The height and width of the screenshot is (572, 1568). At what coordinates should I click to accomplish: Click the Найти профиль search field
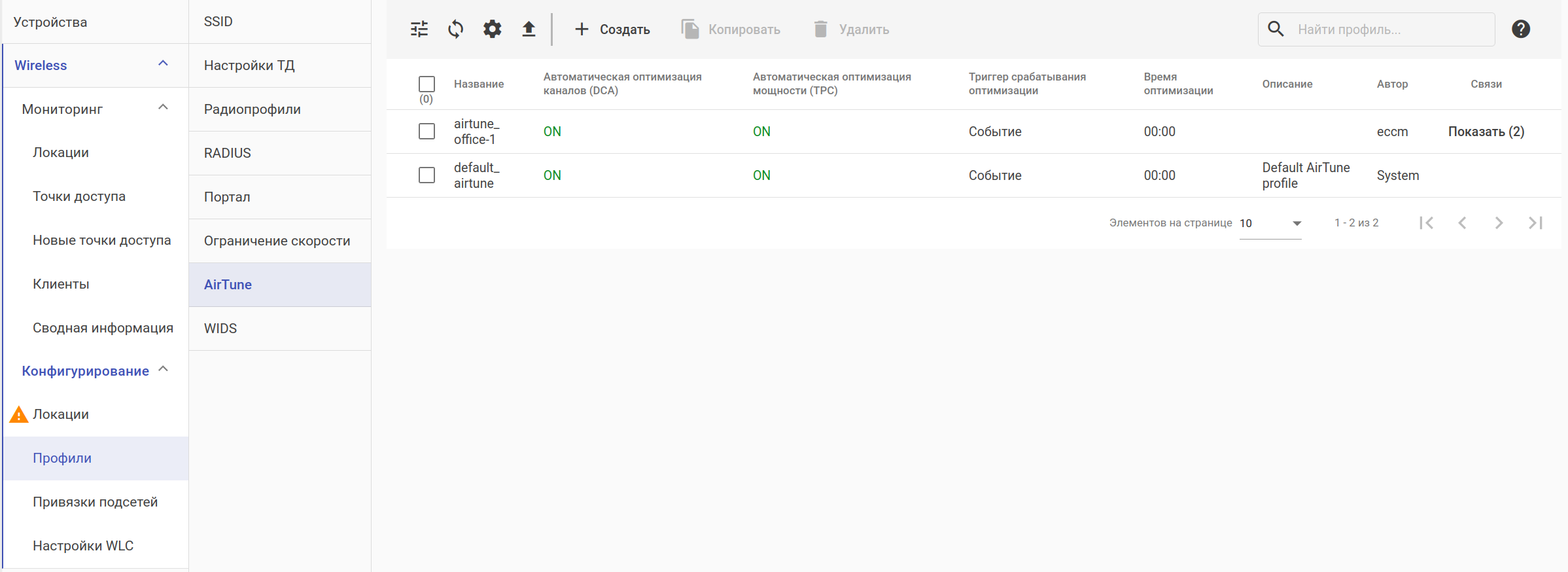tap(1387, 29)
